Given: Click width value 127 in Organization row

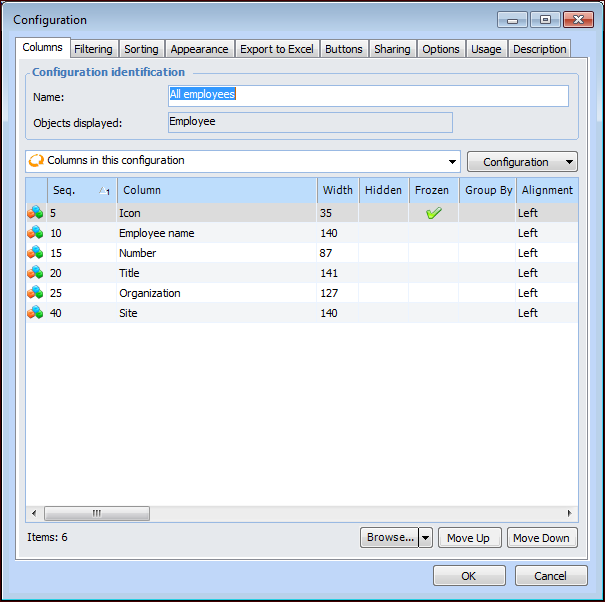Looking at the screenshot, I should [x=329, y=293].
